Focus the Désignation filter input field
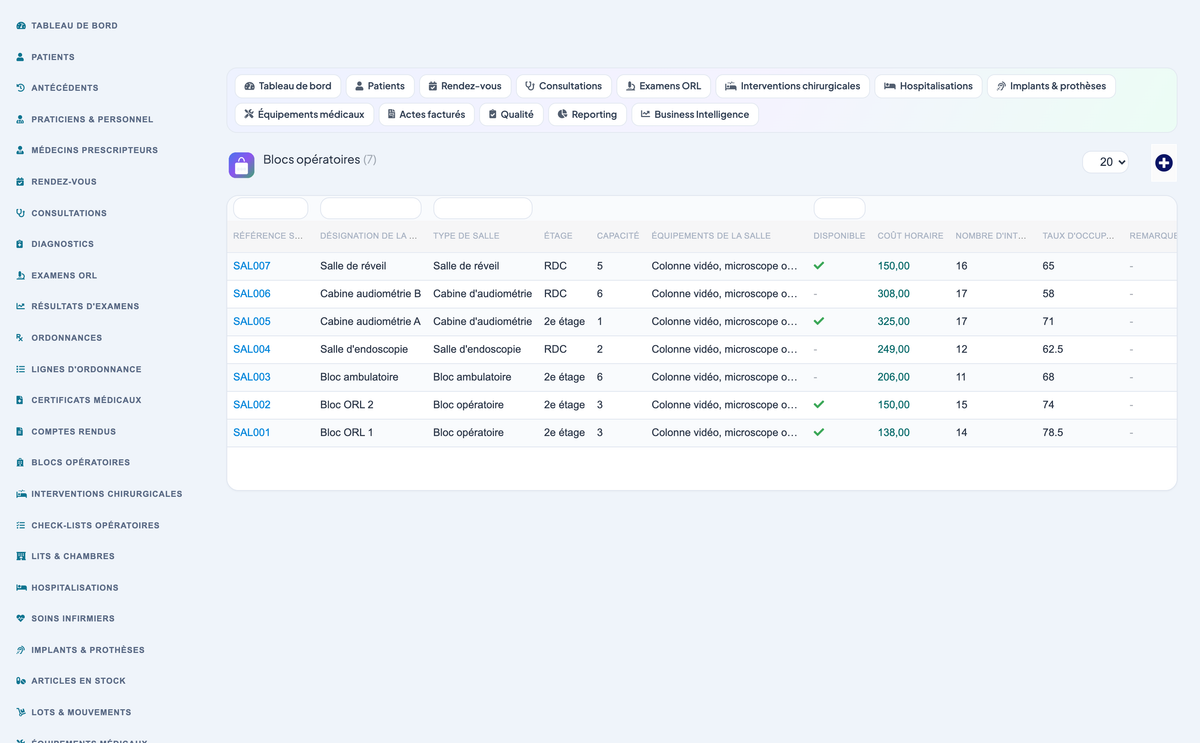The image size is (1200, 743). coord(371,208)
